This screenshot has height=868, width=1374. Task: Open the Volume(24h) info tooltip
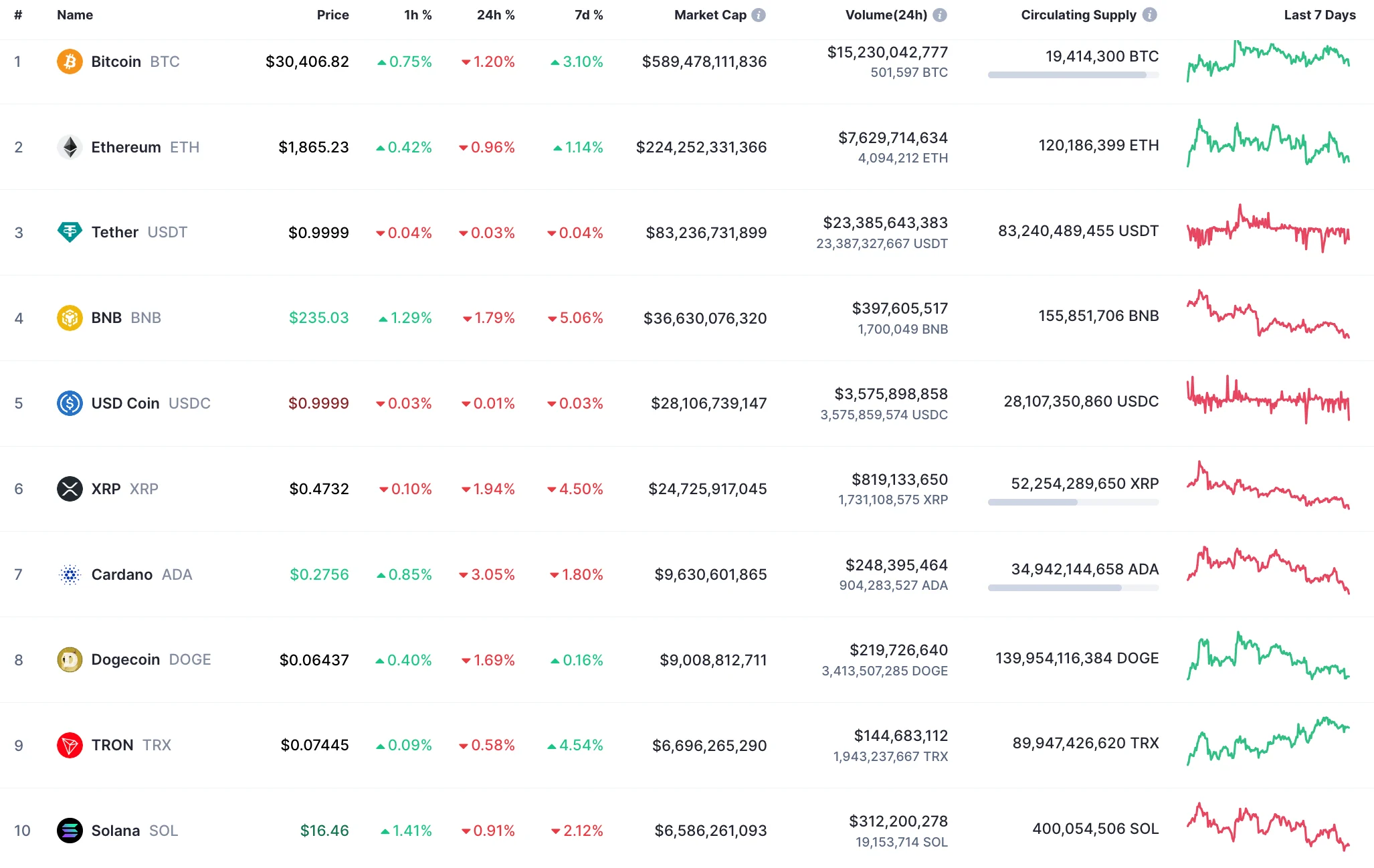pos(941,15)
